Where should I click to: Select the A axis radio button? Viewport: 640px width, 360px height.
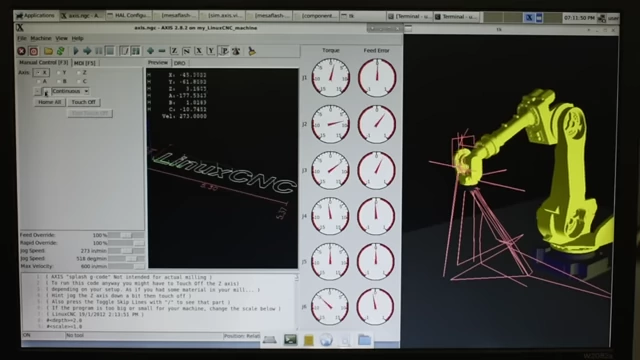click(x=42, y=82)
